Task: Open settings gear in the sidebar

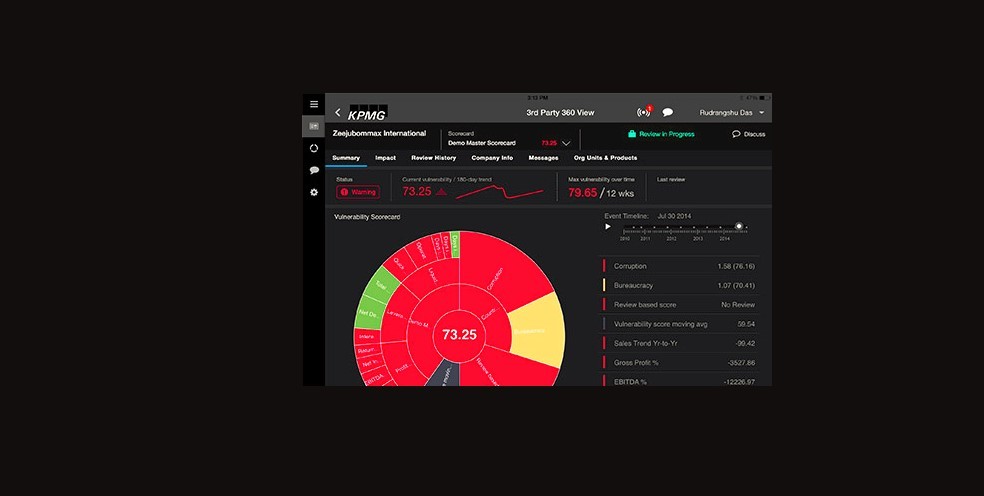Action: tap(314, 192)
